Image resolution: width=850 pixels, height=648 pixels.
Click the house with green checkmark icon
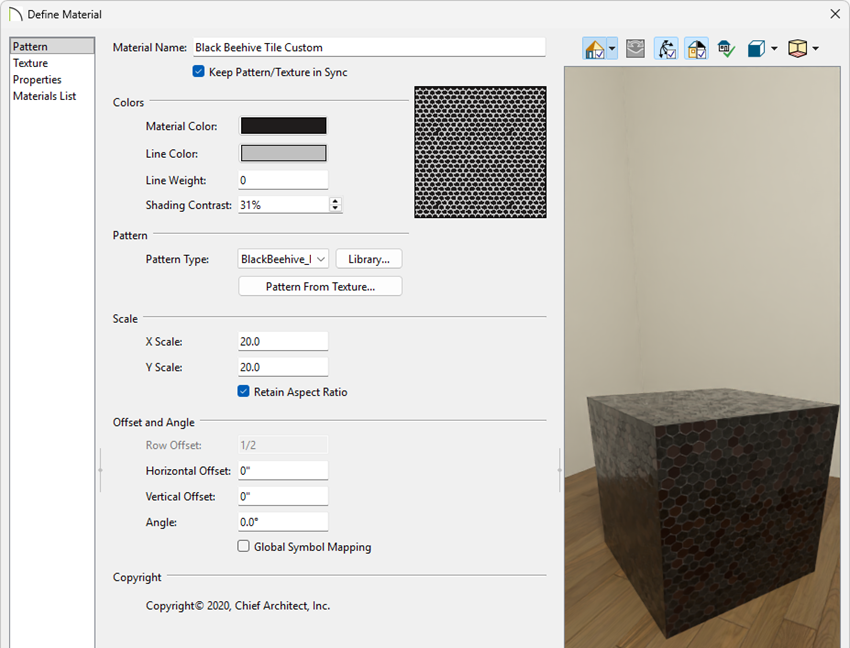[x=726, y=48]
